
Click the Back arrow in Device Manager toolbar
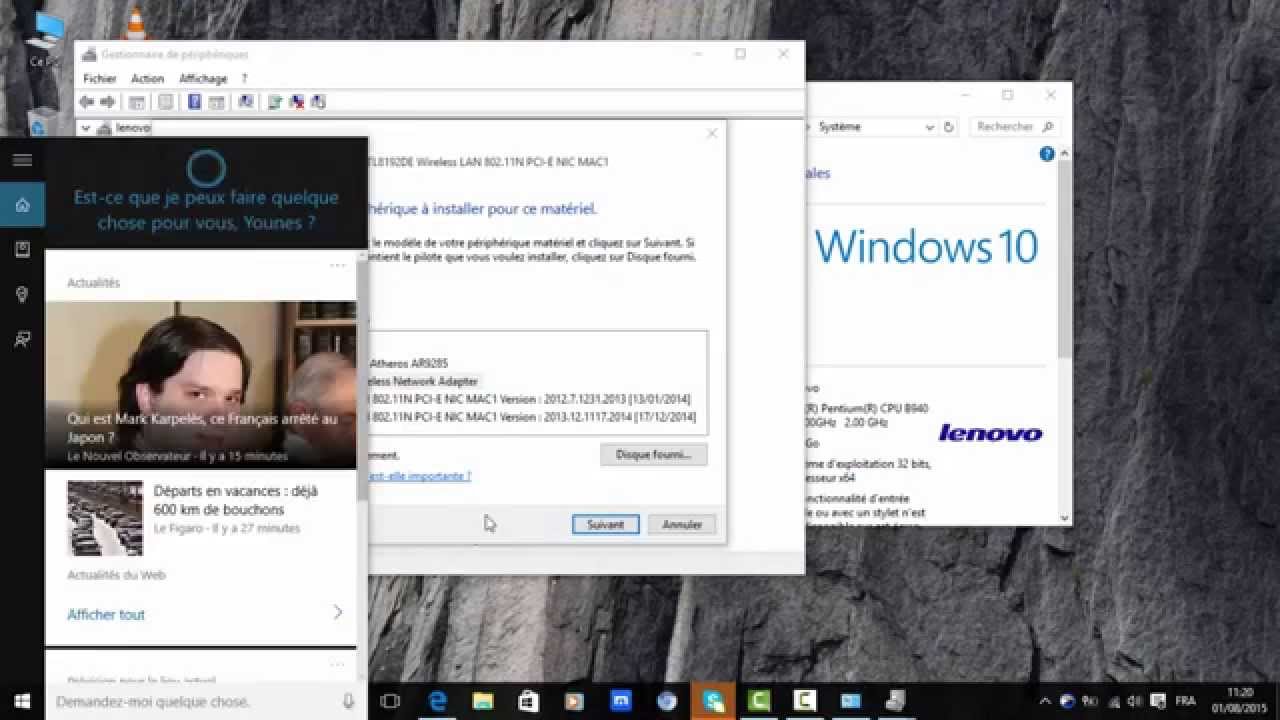click(87, 102)
